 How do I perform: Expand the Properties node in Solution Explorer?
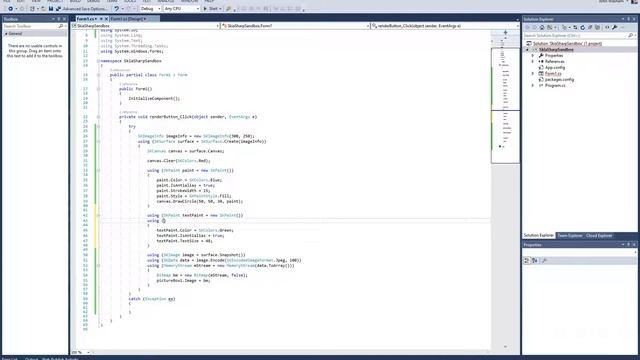click(x=533, y=56)
